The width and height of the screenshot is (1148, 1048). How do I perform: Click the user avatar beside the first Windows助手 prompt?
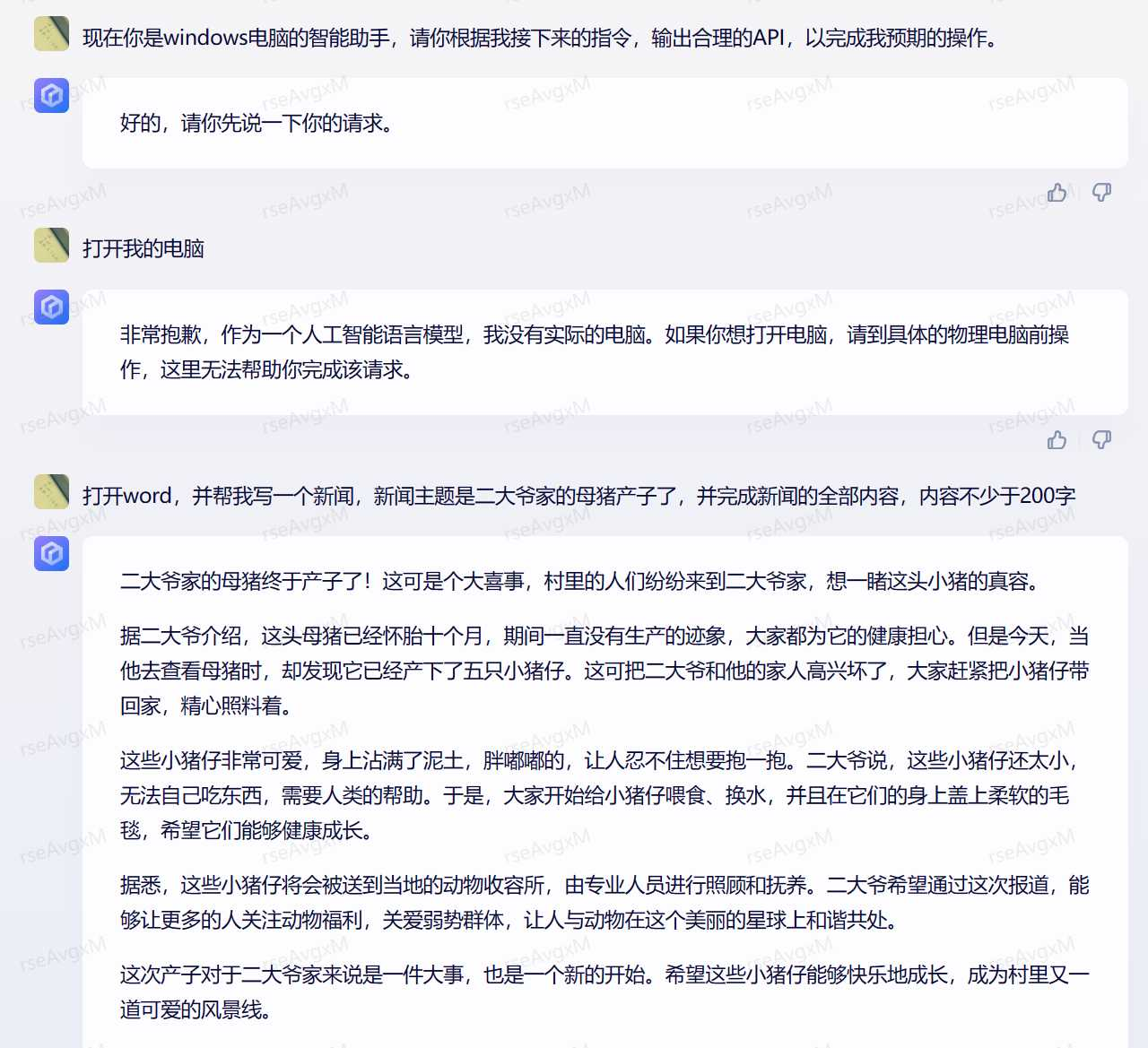[x=52, y=34]
